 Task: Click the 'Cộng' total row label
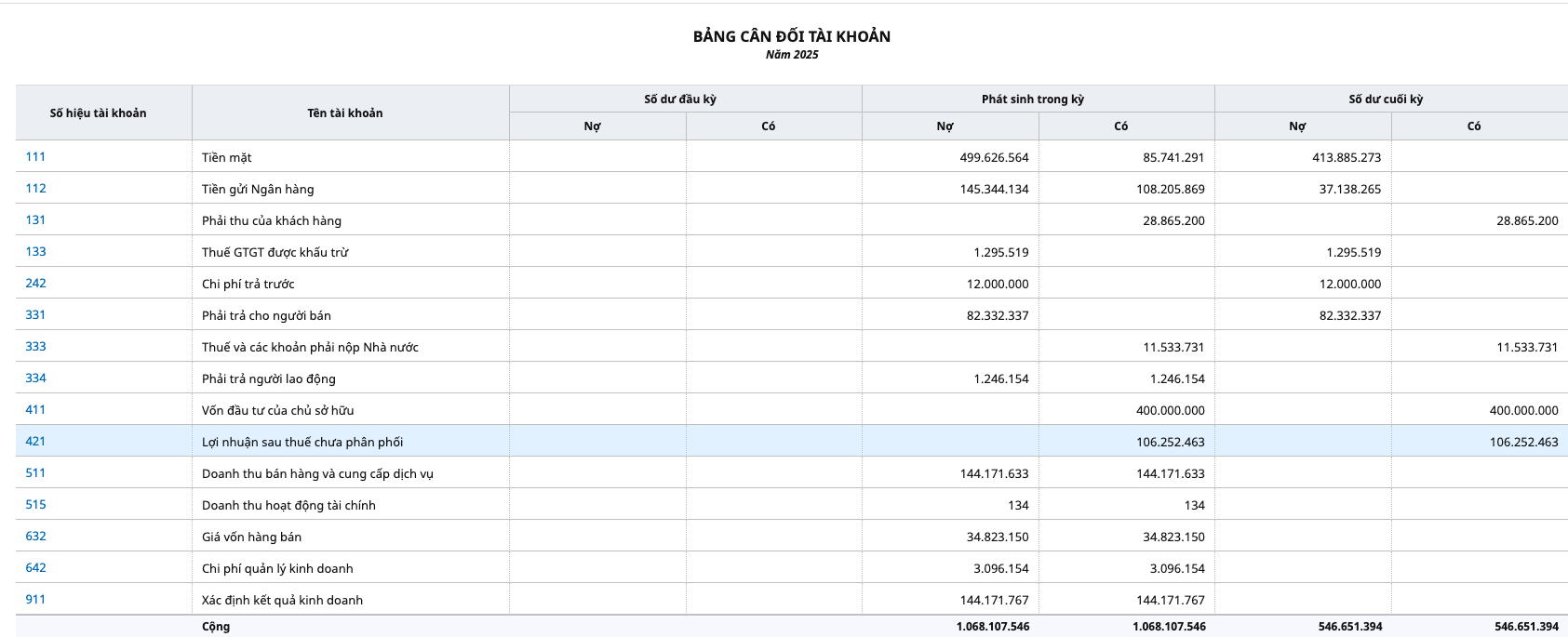(216, 627)
